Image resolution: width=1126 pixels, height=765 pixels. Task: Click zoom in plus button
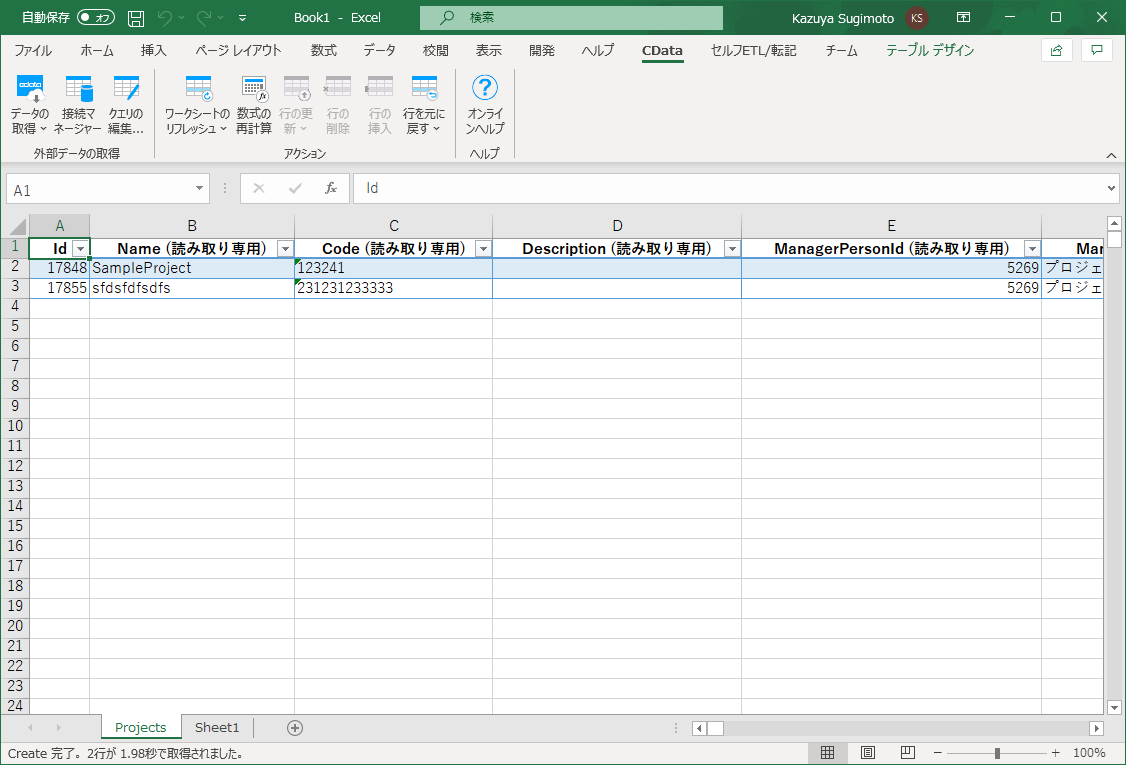tap(1056, 753)
